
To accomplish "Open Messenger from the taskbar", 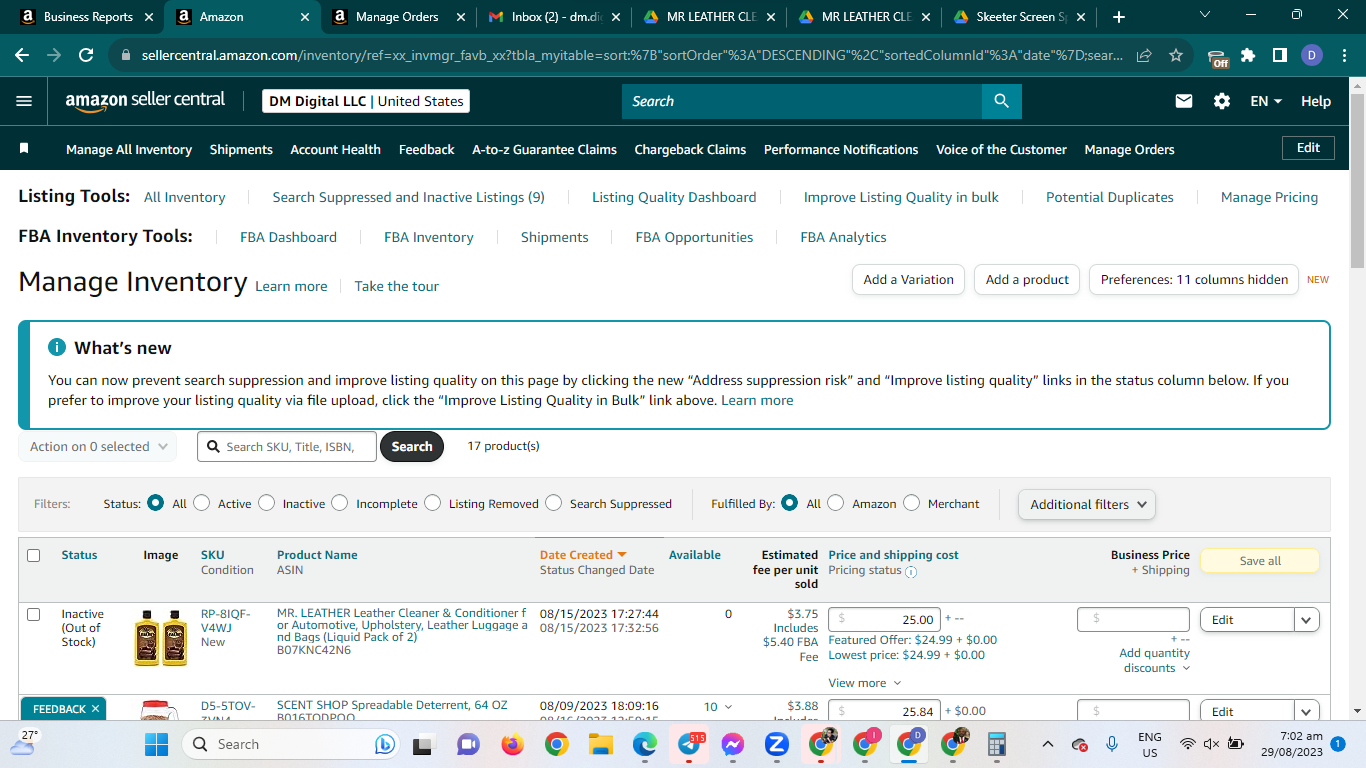I will click(732, 744).
